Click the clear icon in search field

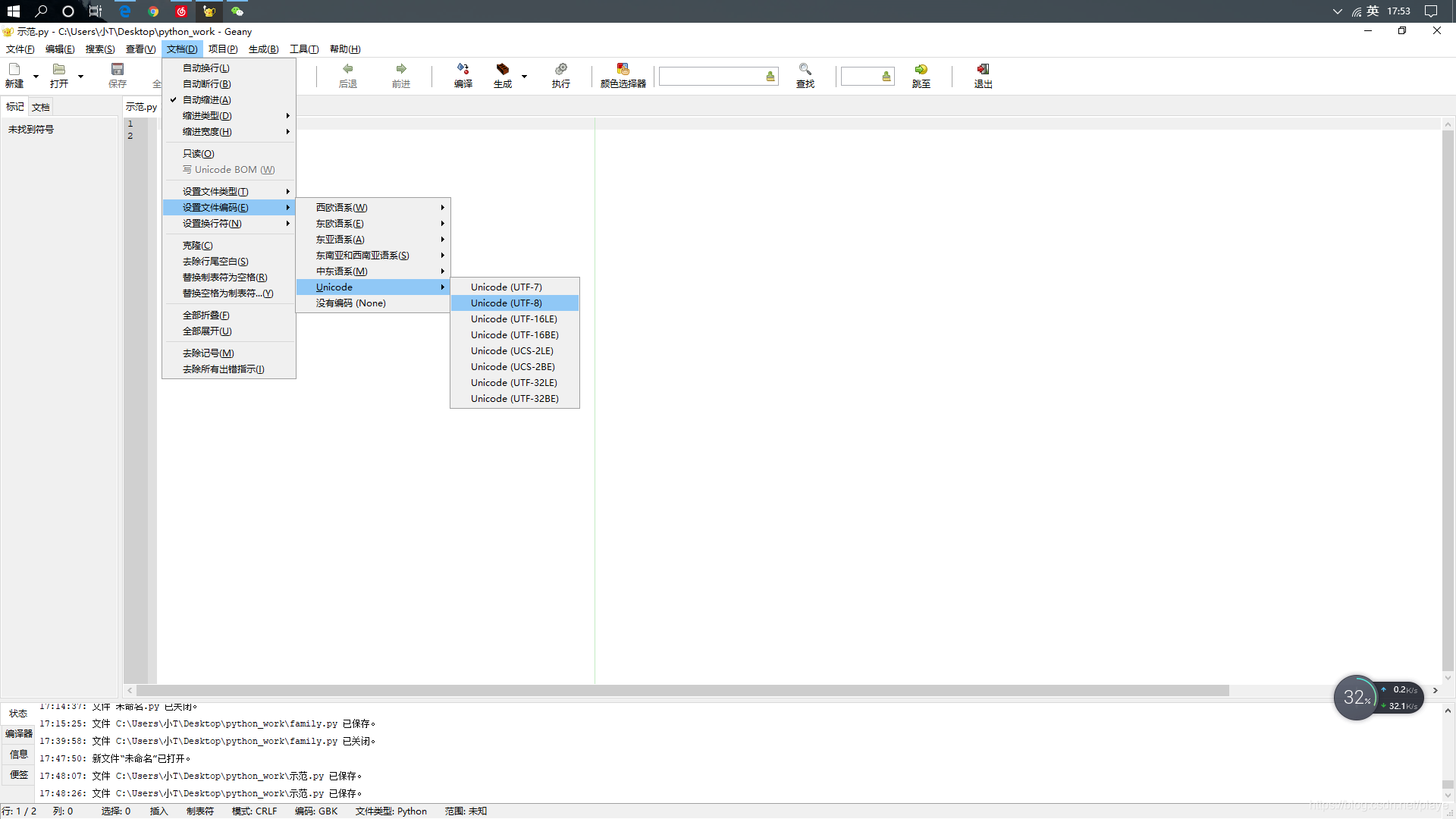coord(770,77)
